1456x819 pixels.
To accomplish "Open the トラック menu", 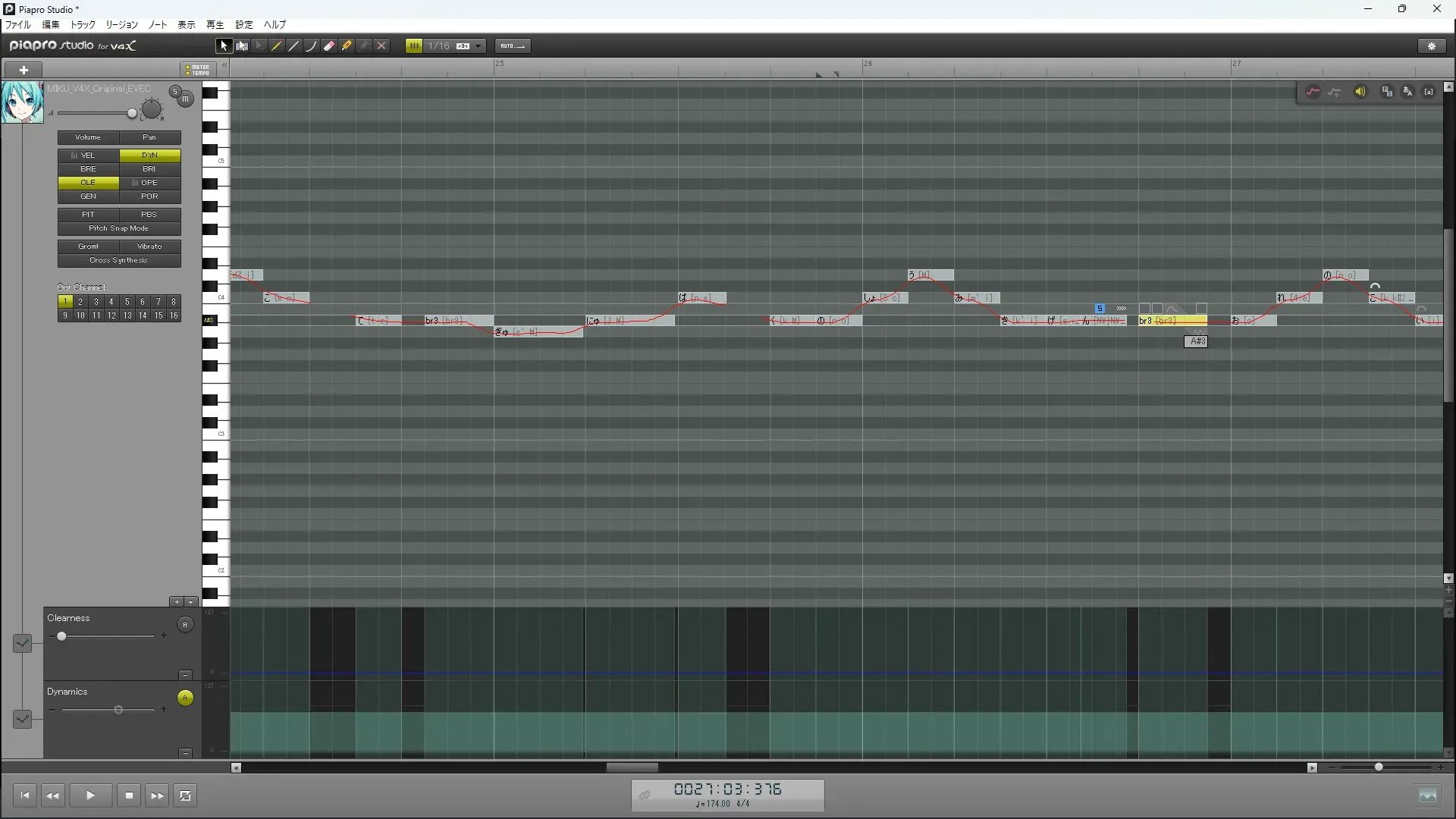I will click(83, 25).
